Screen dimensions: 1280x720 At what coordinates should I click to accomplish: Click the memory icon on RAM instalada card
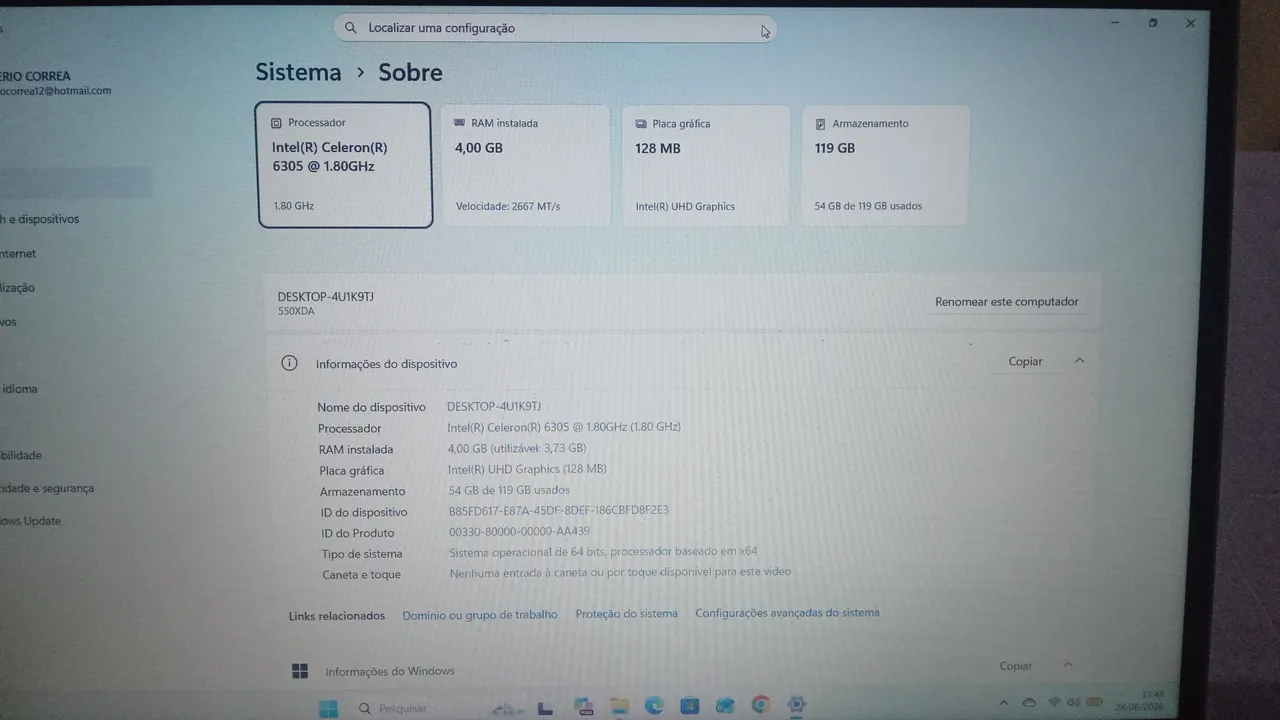460,123
